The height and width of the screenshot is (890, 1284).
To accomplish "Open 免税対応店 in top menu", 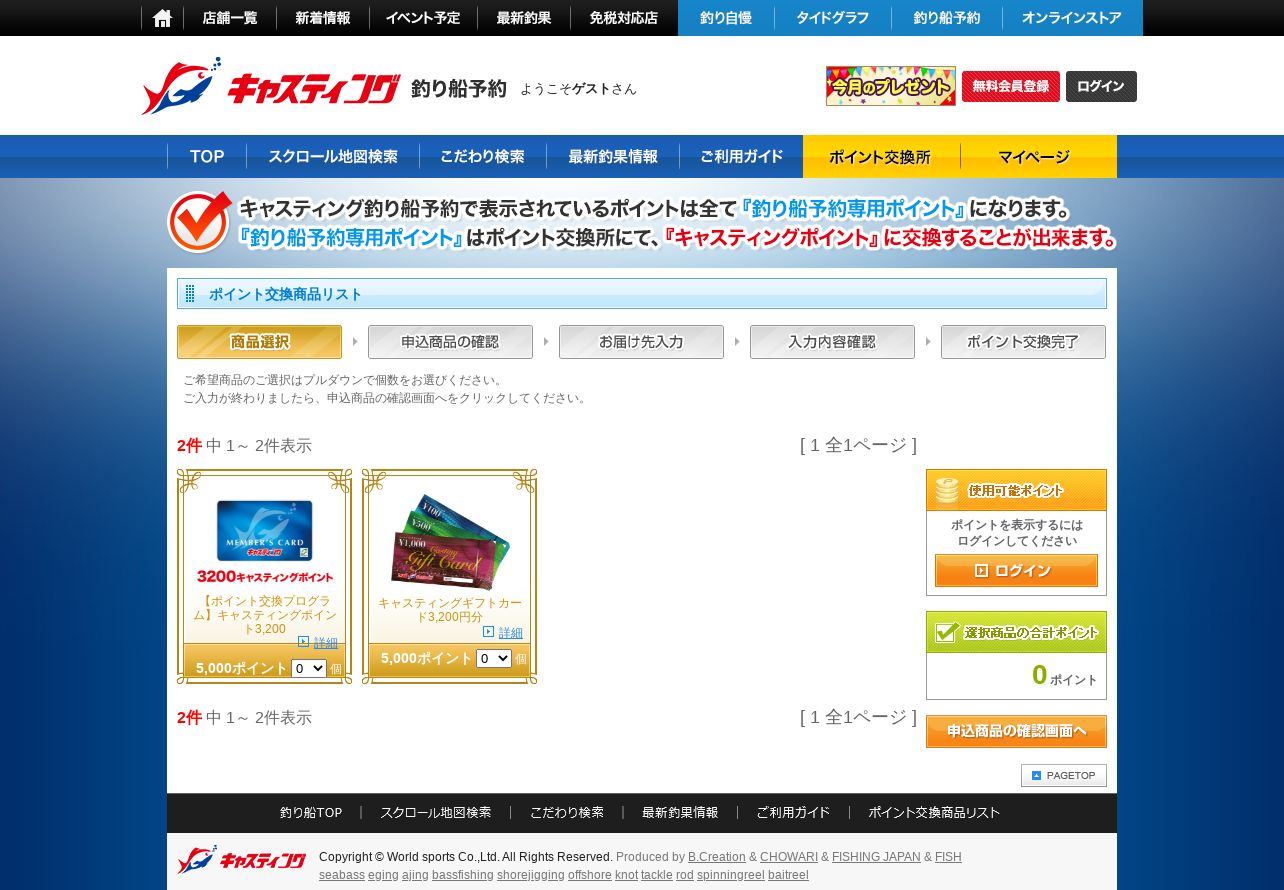I will (x=624, y=18).
